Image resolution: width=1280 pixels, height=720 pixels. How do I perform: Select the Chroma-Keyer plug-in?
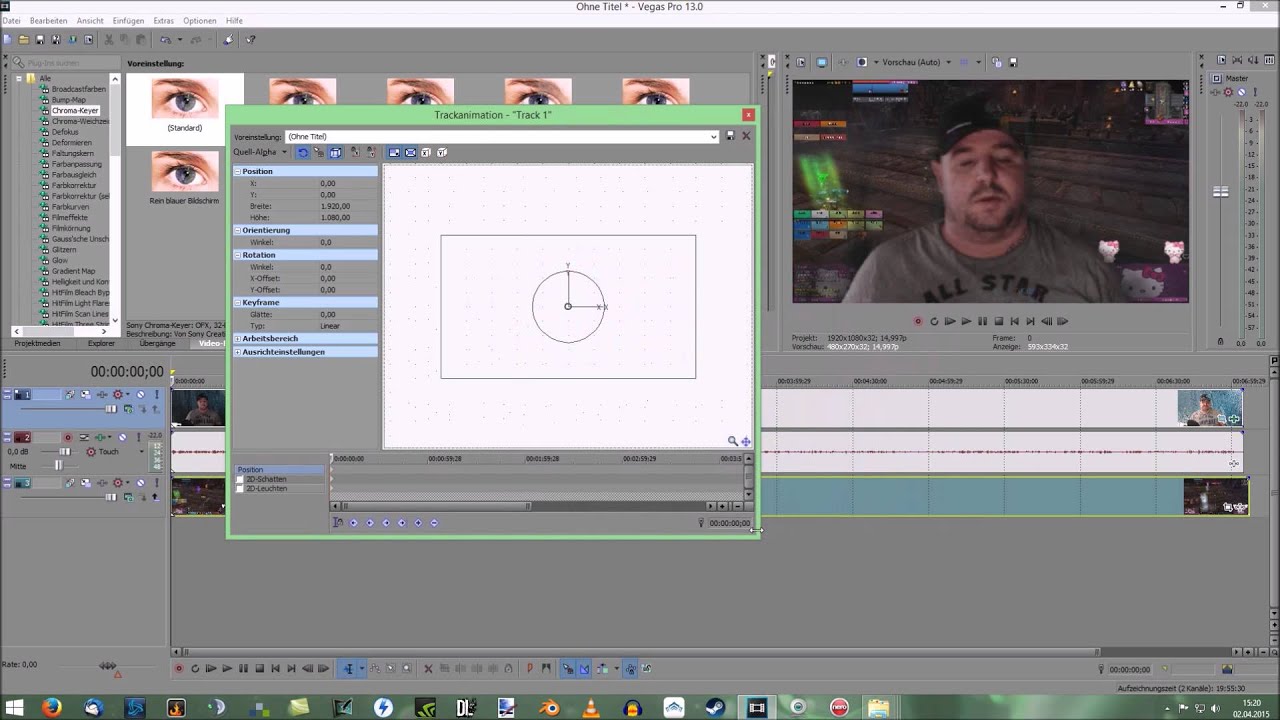click(75, 110)
